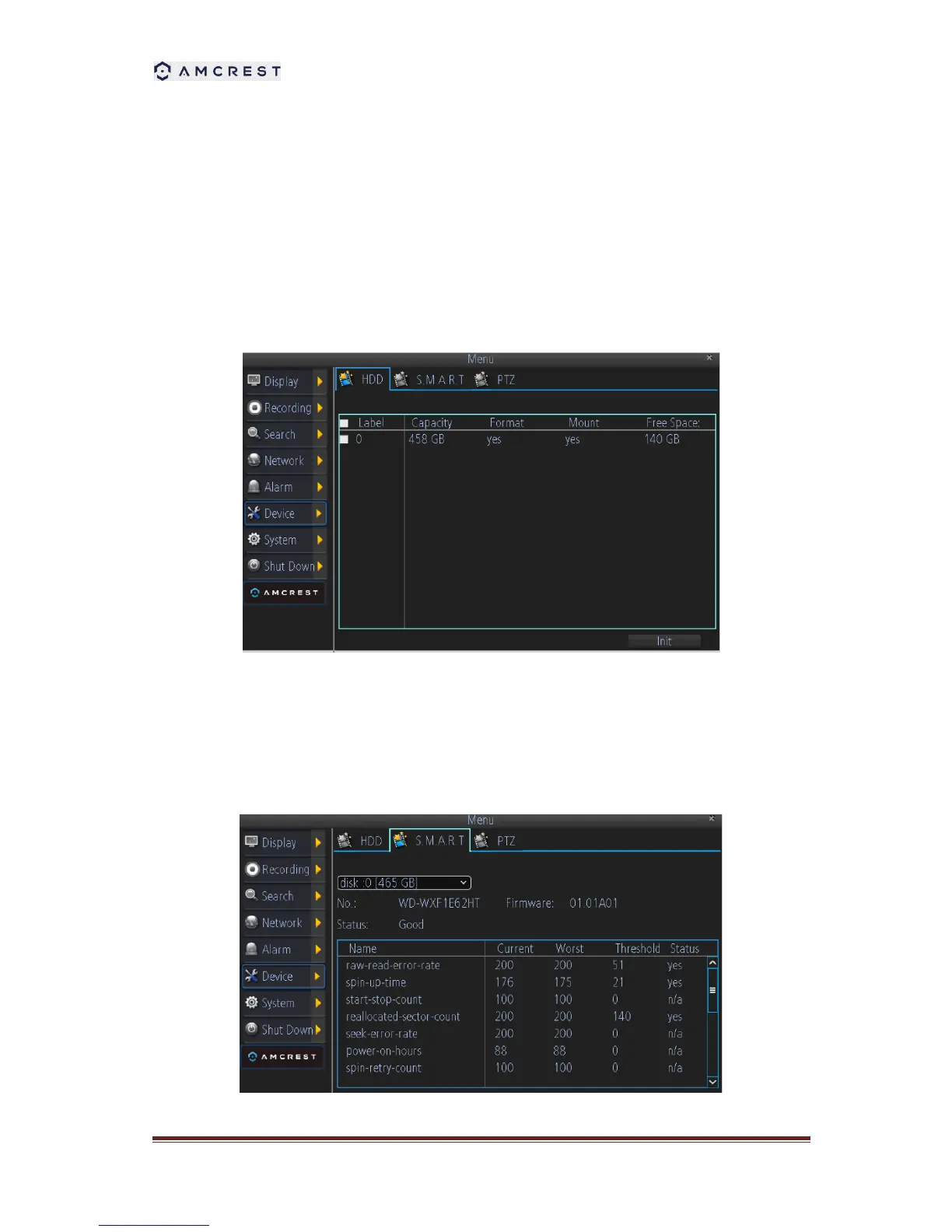Click the Recording icon in the HDD-tab menu window
Image resolution: width=952 pixels, height=1232 pixels.
[254, 408]
